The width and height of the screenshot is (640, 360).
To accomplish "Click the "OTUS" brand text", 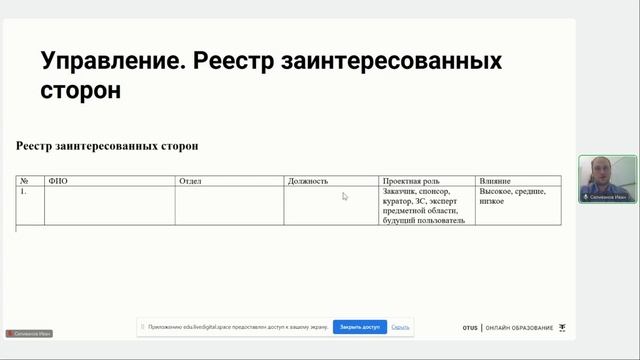I will click(470, 328).
